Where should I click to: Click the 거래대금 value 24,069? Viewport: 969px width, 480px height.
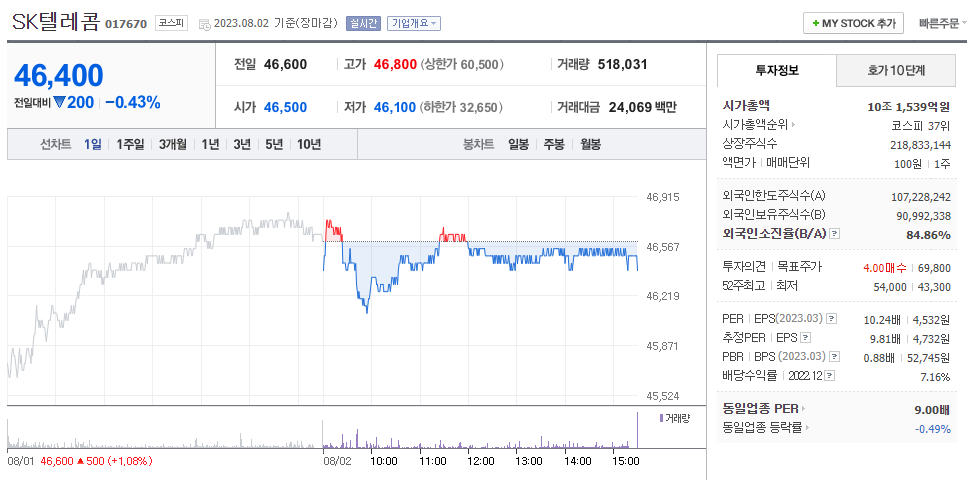630,107
